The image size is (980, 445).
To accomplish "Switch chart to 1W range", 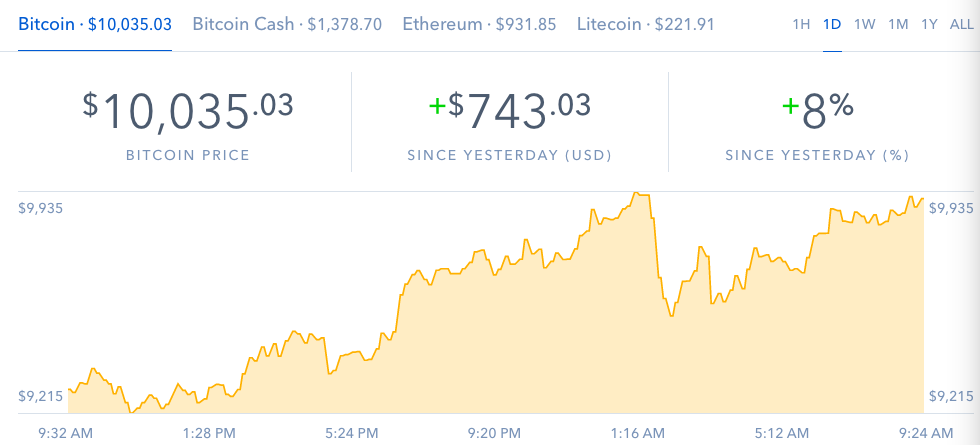I will 865,24.
